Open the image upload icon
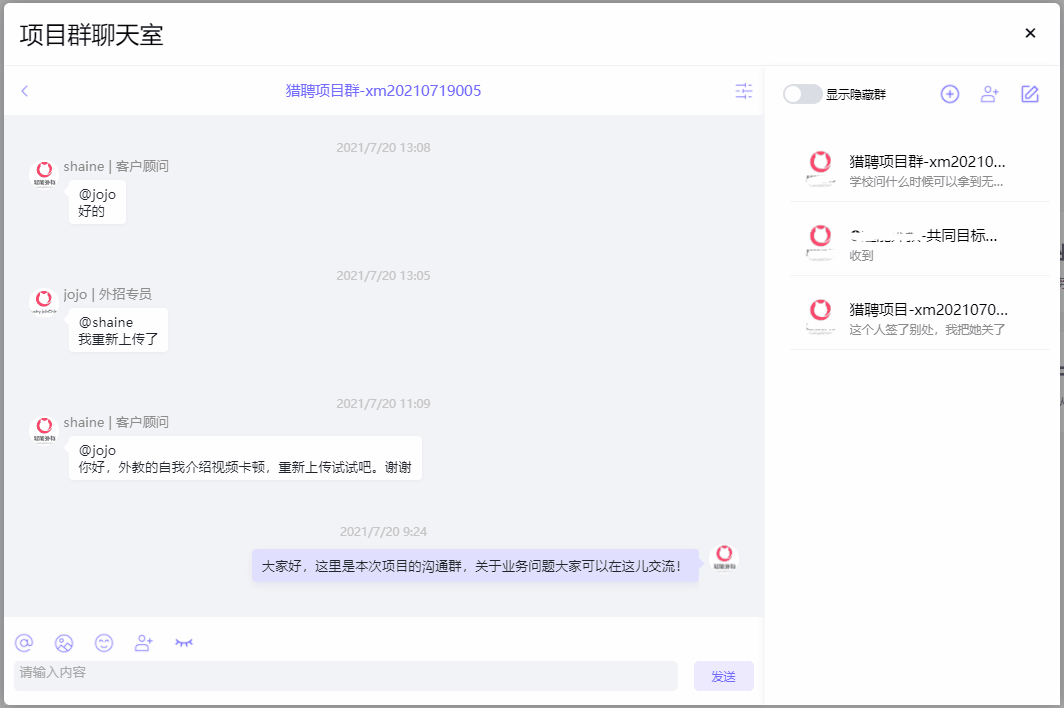Image resolution: width=1064 pixels, height=708 pixels. coord(64,643)
